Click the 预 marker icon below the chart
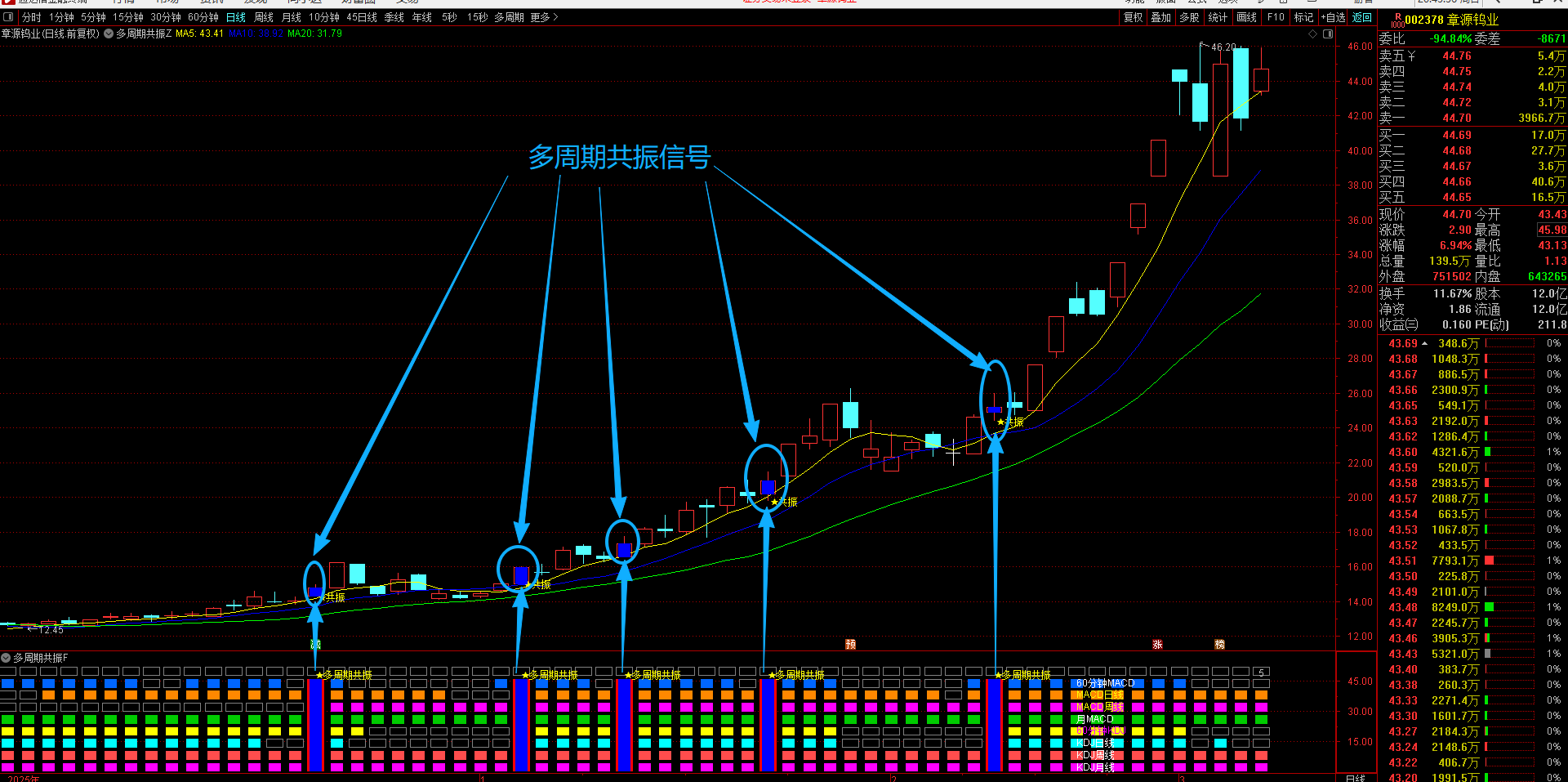 click(850, 645)
